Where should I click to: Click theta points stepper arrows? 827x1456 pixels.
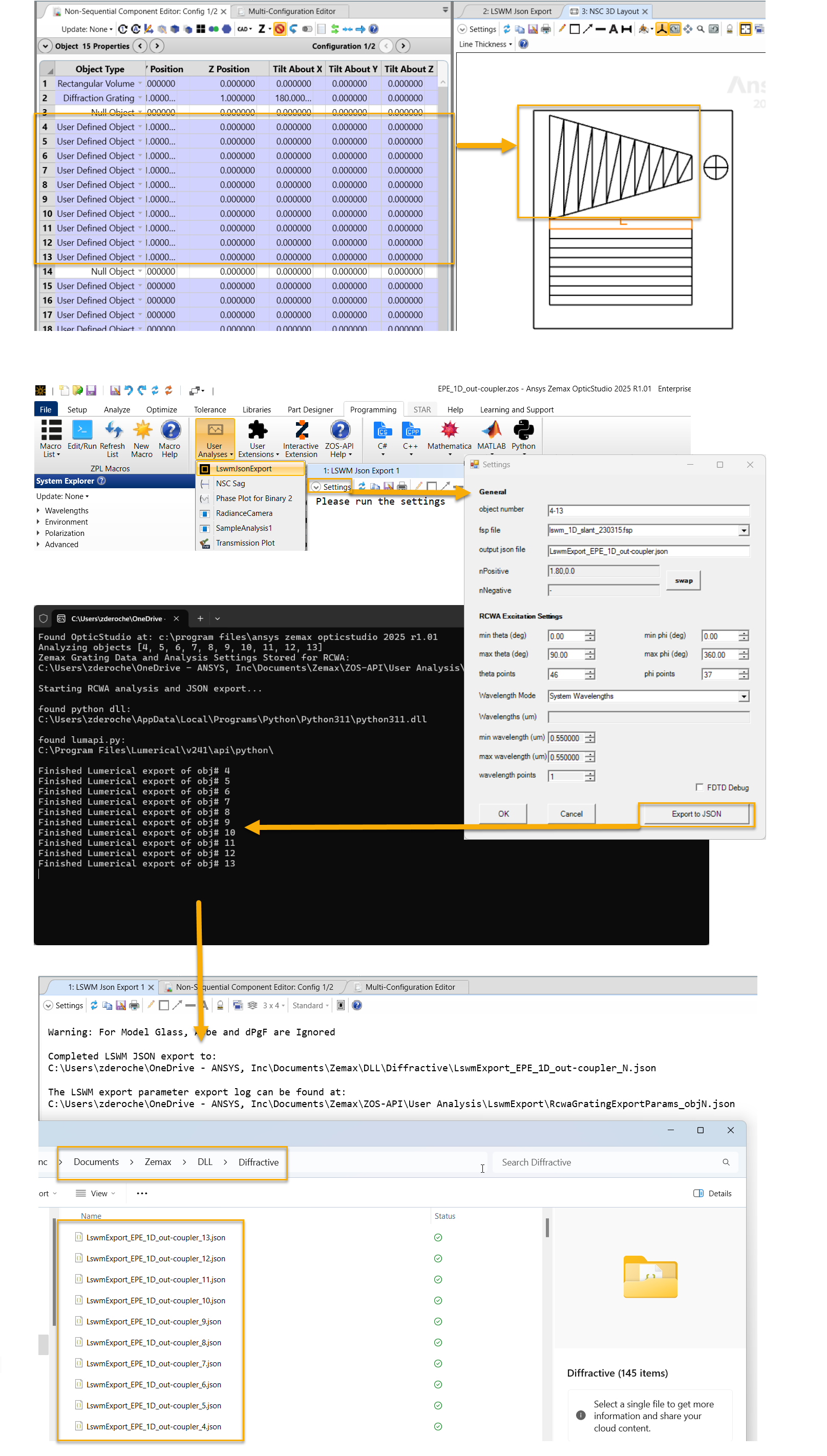click(x=590, y=674)
